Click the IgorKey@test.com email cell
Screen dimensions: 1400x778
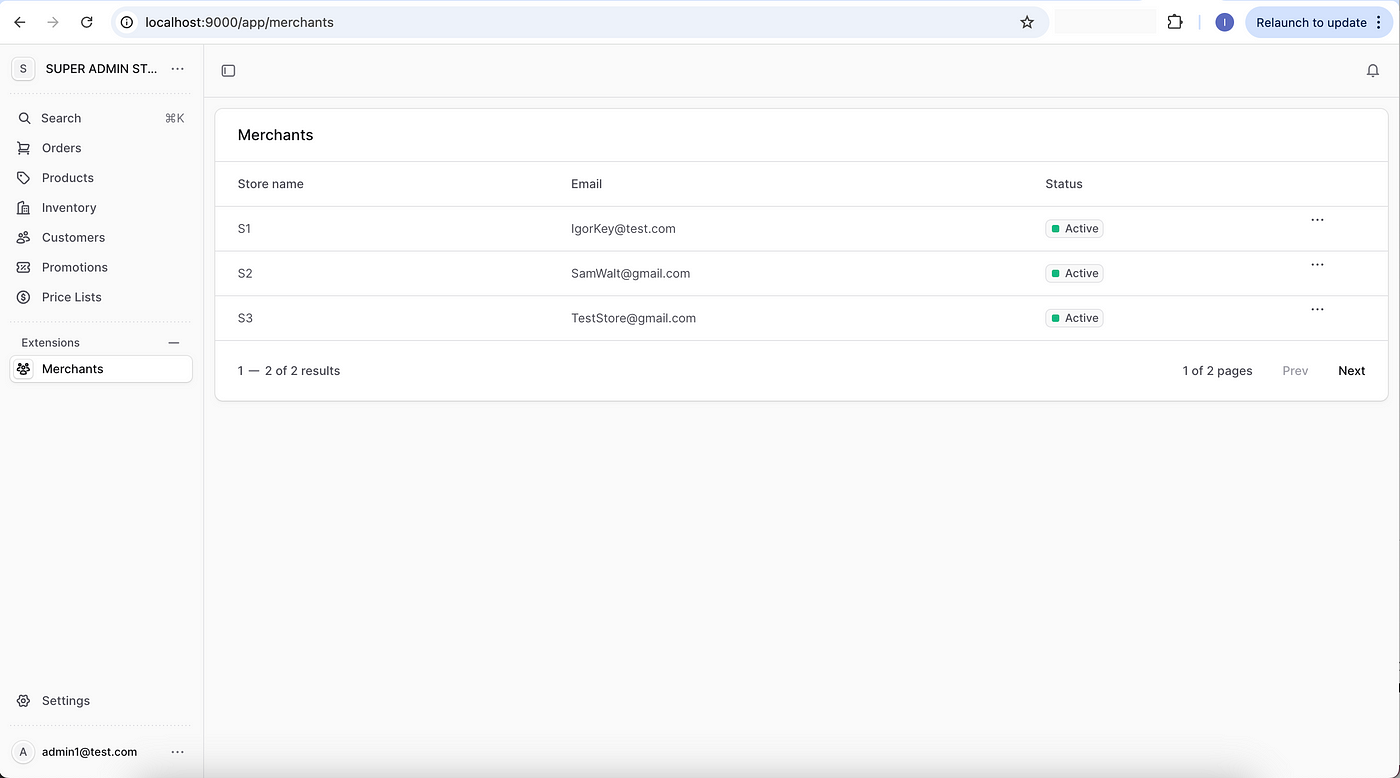623,229
